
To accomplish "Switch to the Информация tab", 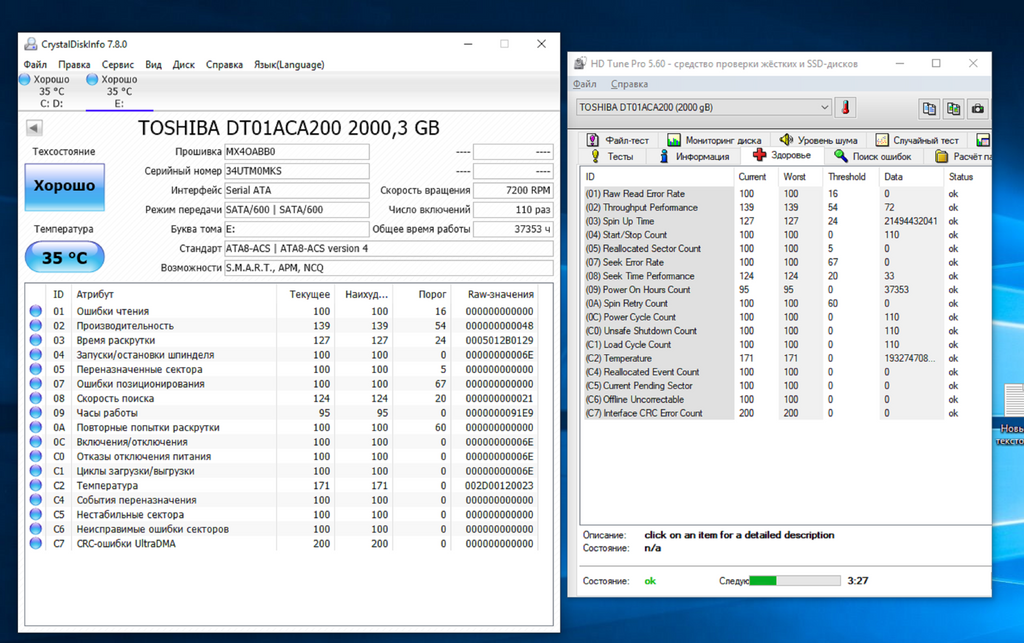I will click(x=694, y=156).
